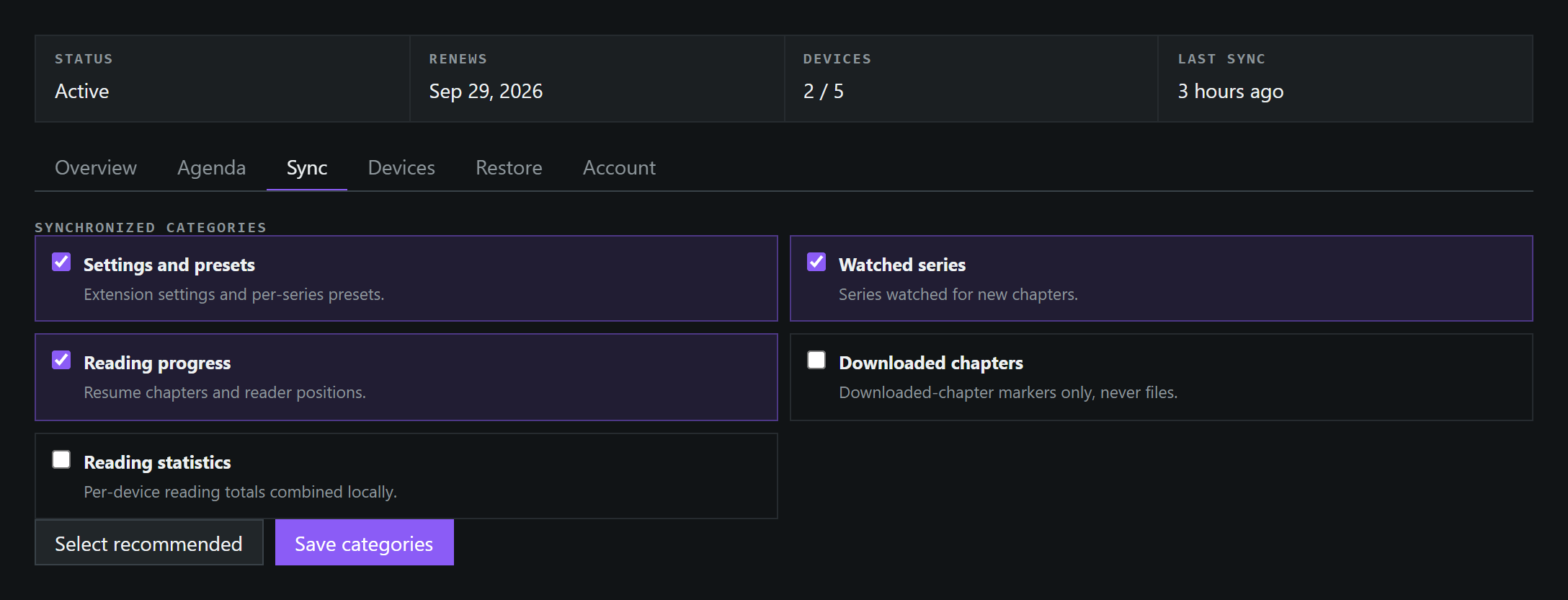Click the 'Reading progress' label
1568x600 pixels.
tap(157, 363)
